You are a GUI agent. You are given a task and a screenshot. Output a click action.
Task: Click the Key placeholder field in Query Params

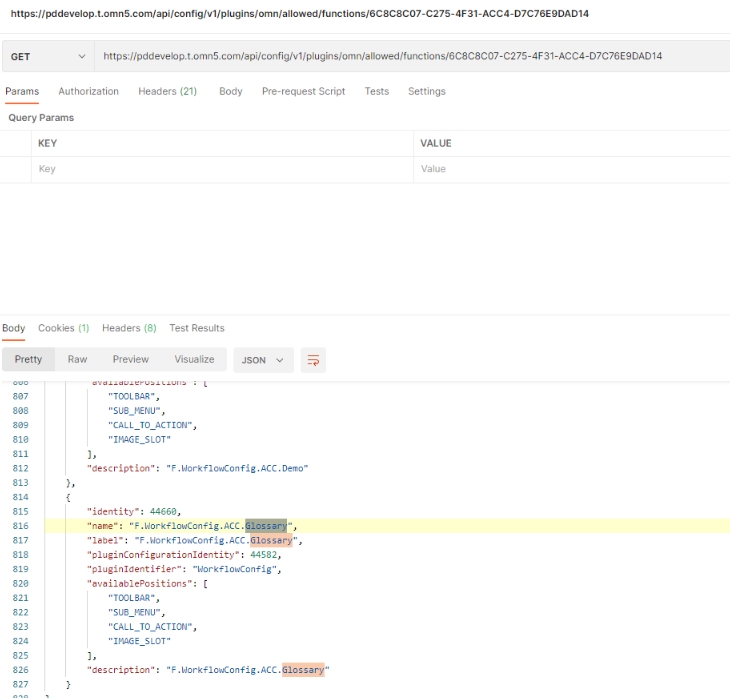220,169
